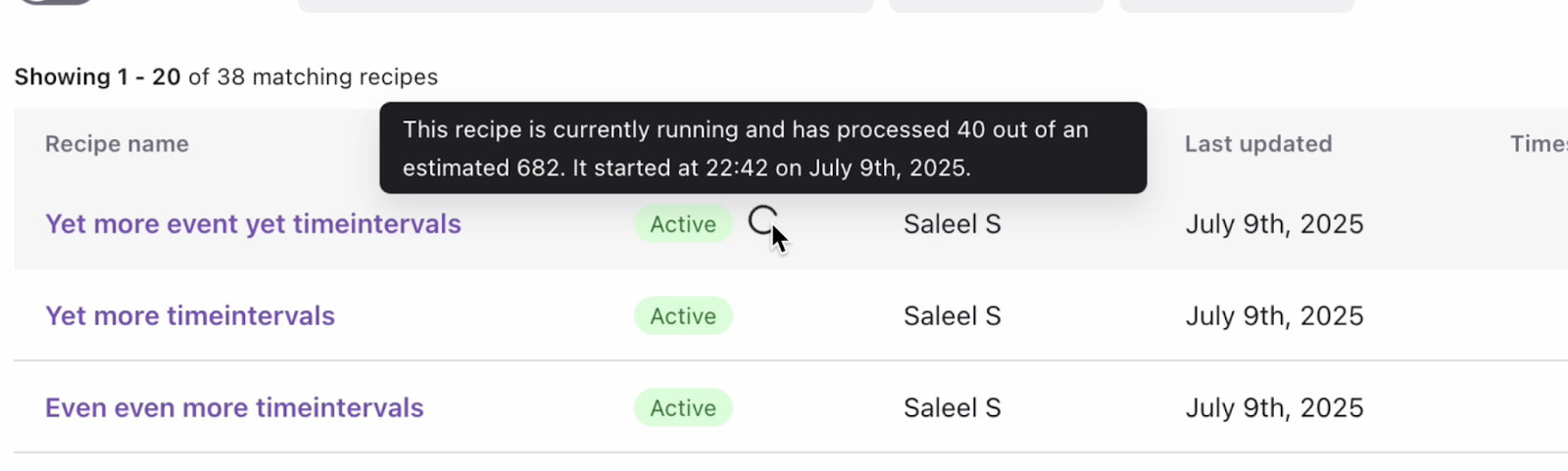Sort by the Last updated column header
The image size is (1568, 471).
click(x=1258, y=144)
